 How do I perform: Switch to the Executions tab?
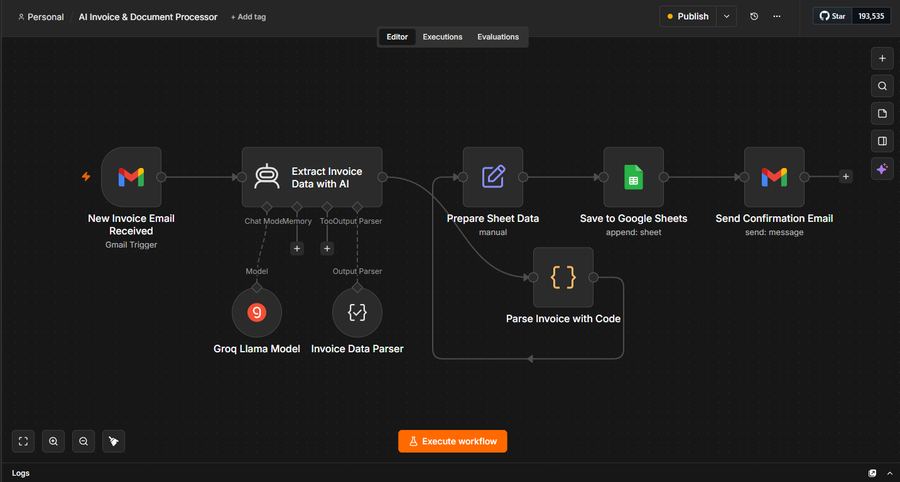443,37
